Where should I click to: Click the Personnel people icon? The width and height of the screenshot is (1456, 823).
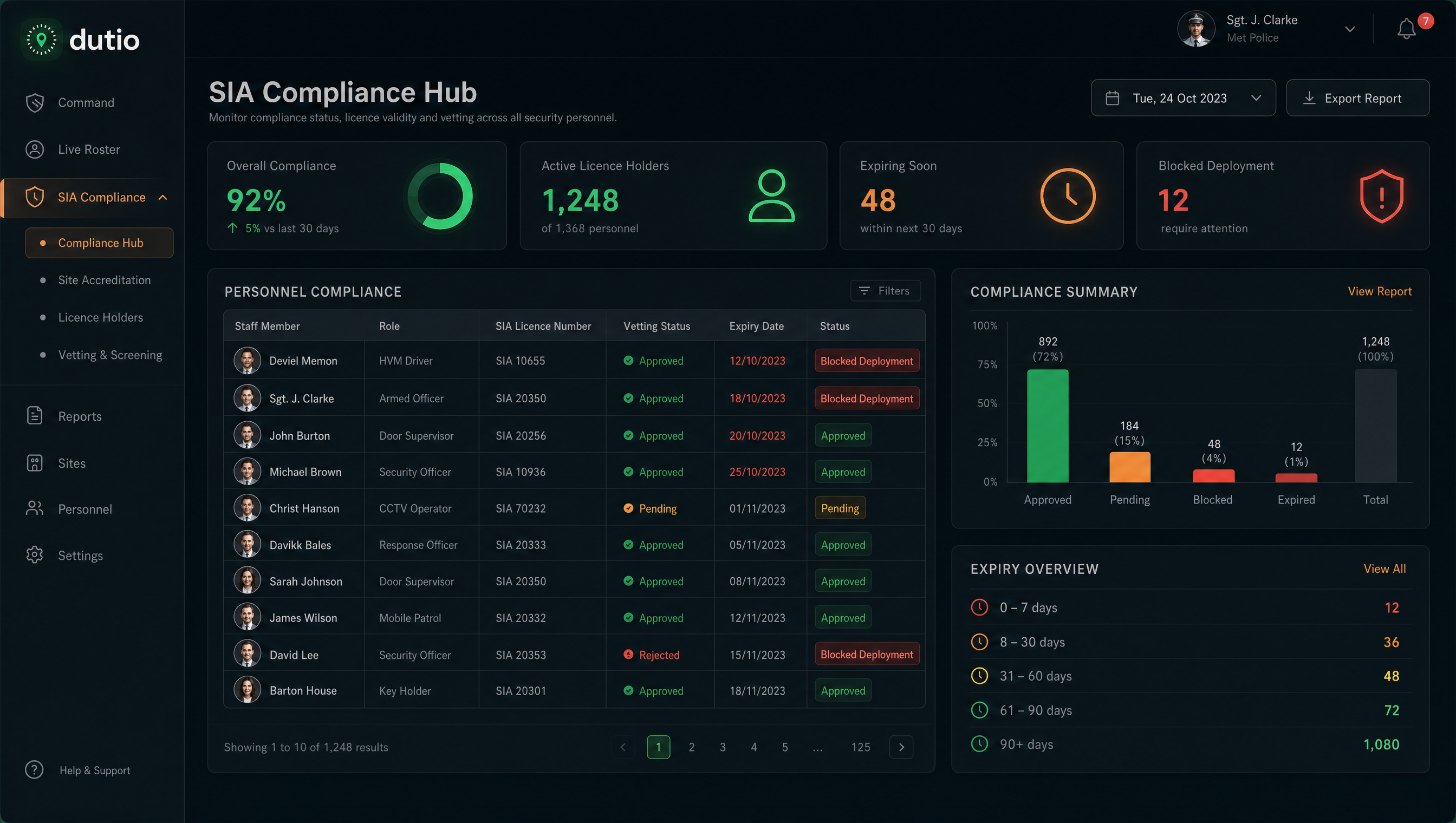[35, 509]
